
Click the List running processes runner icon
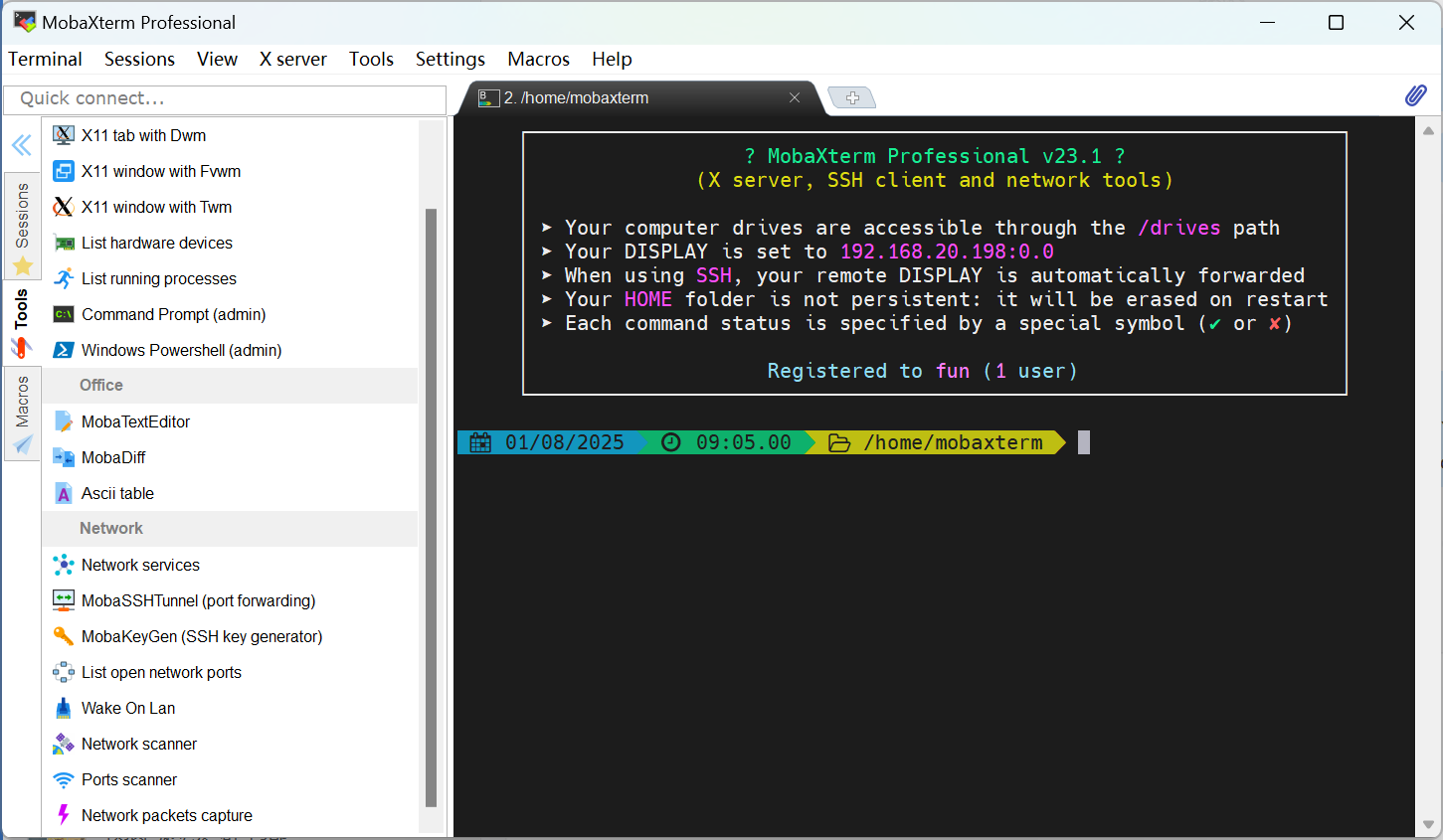[64, 278]
